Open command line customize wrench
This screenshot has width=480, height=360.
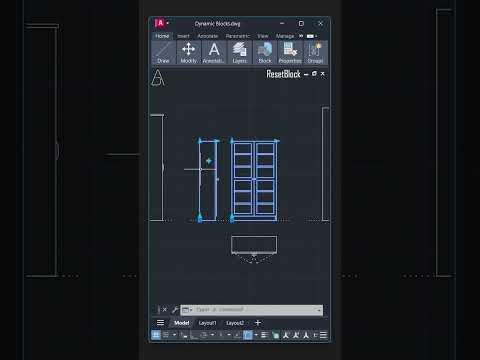coord(175,310)
